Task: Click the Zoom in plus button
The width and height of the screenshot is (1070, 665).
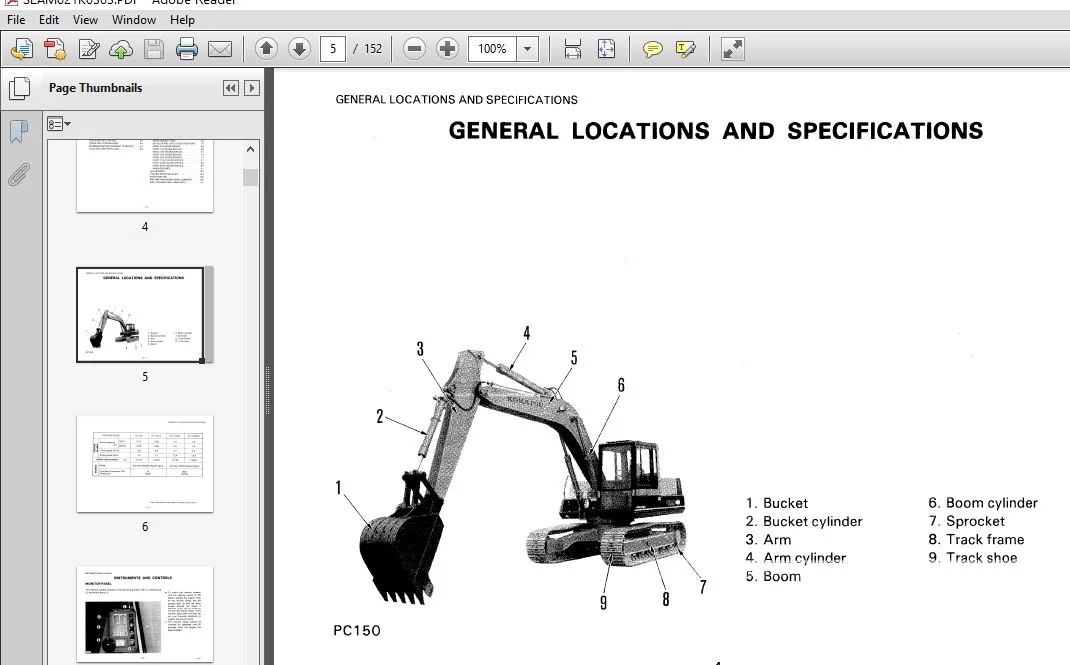Action: pyautogui.click(x=447, y=49)
